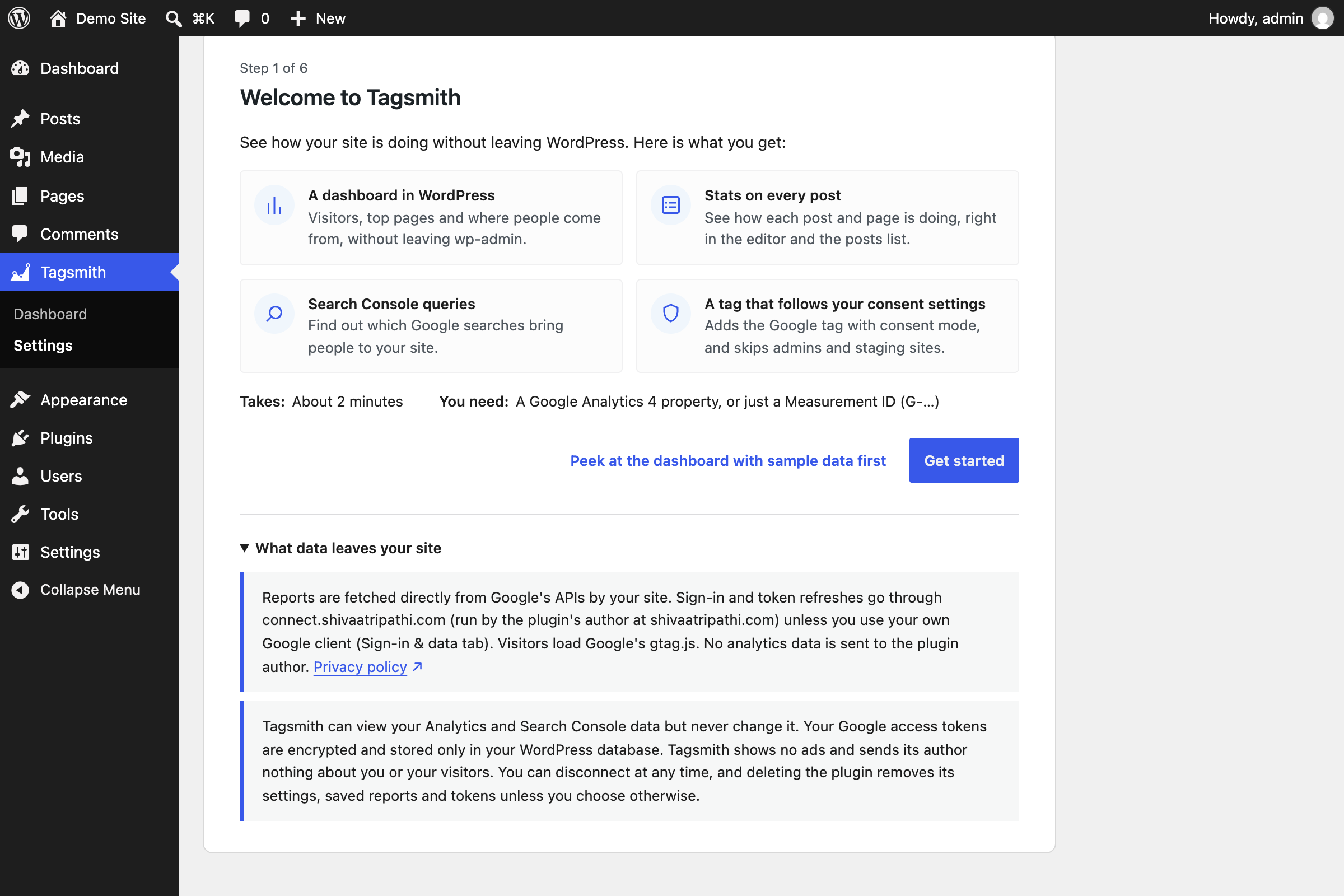Click the Demo Site home icon
This screenshot has width=1344, height=896.
point(58,18)
